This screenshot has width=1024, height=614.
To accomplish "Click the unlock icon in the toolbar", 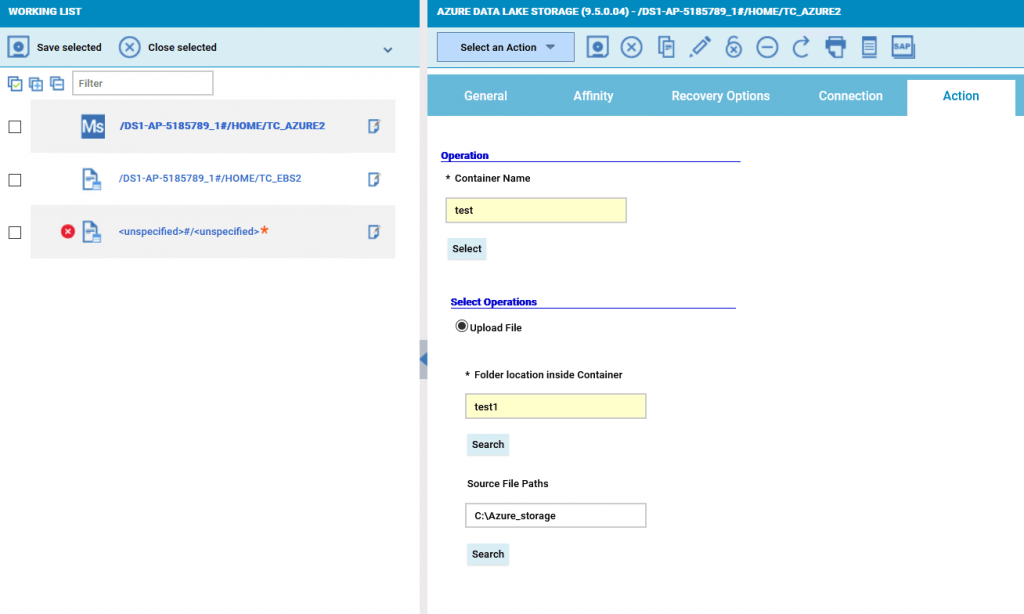I will coord(733,47).
